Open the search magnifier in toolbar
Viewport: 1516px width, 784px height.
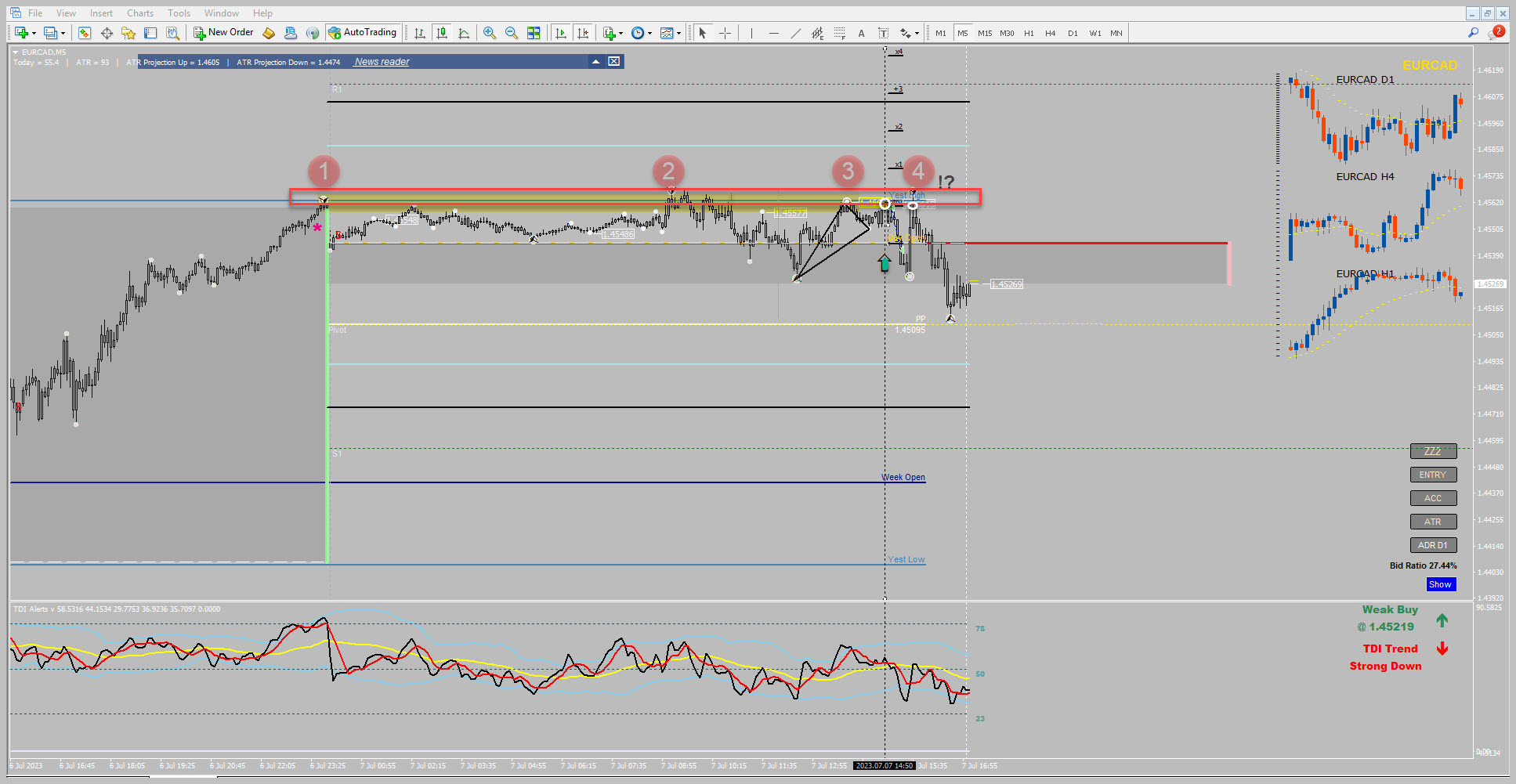(1474, 33)
